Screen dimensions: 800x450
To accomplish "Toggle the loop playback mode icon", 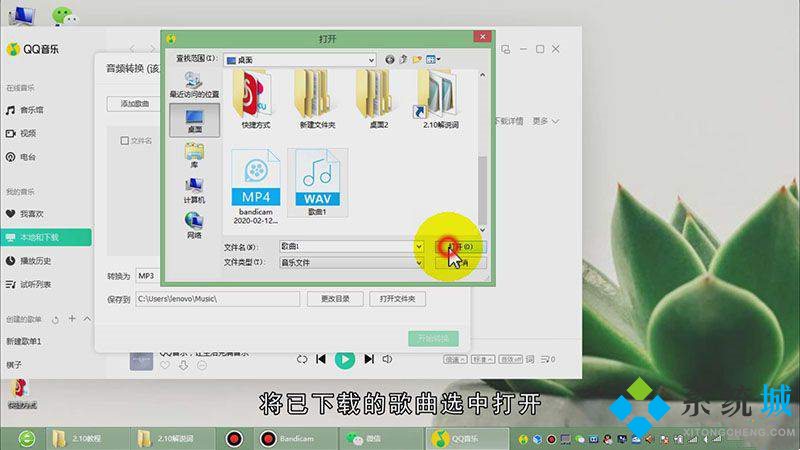I will click(x=302, y=359).
